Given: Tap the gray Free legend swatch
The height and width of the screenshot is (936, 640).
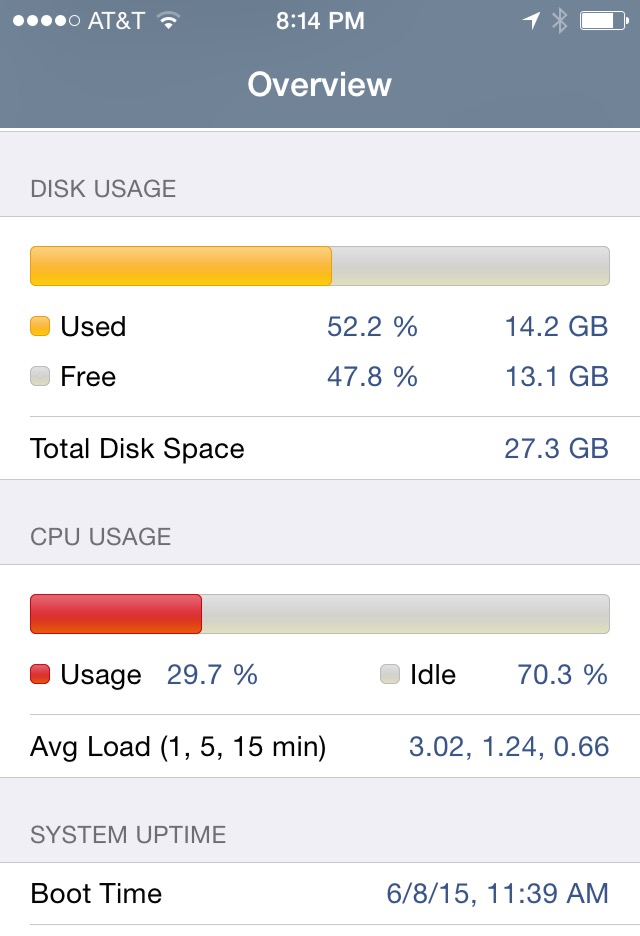Looking at the screenshot, I should pyautogui.click(x=40, y=376).
